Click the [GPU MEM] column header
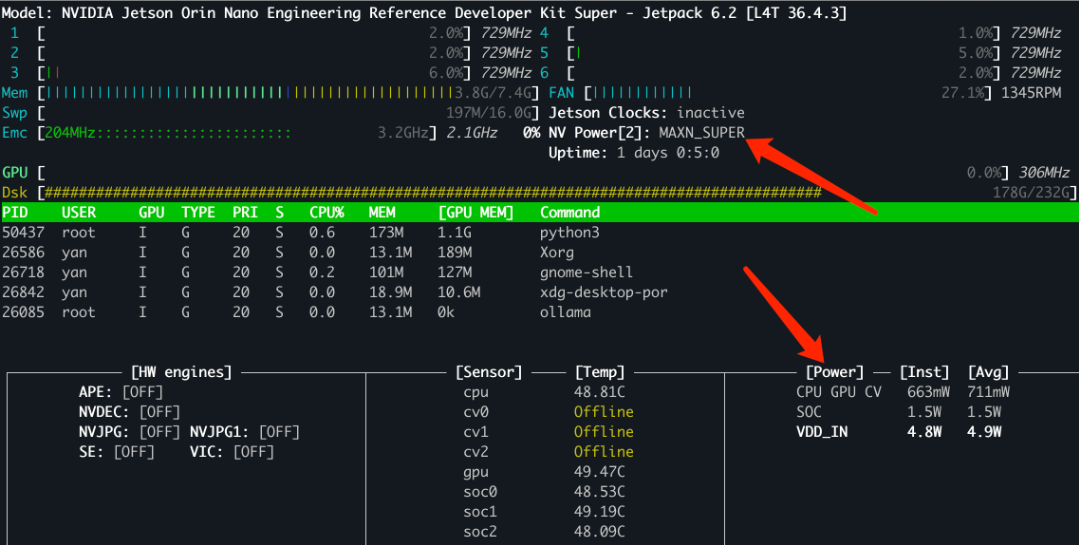The image size is (1079, 545). pyautogui.click(x=476, y=213)
